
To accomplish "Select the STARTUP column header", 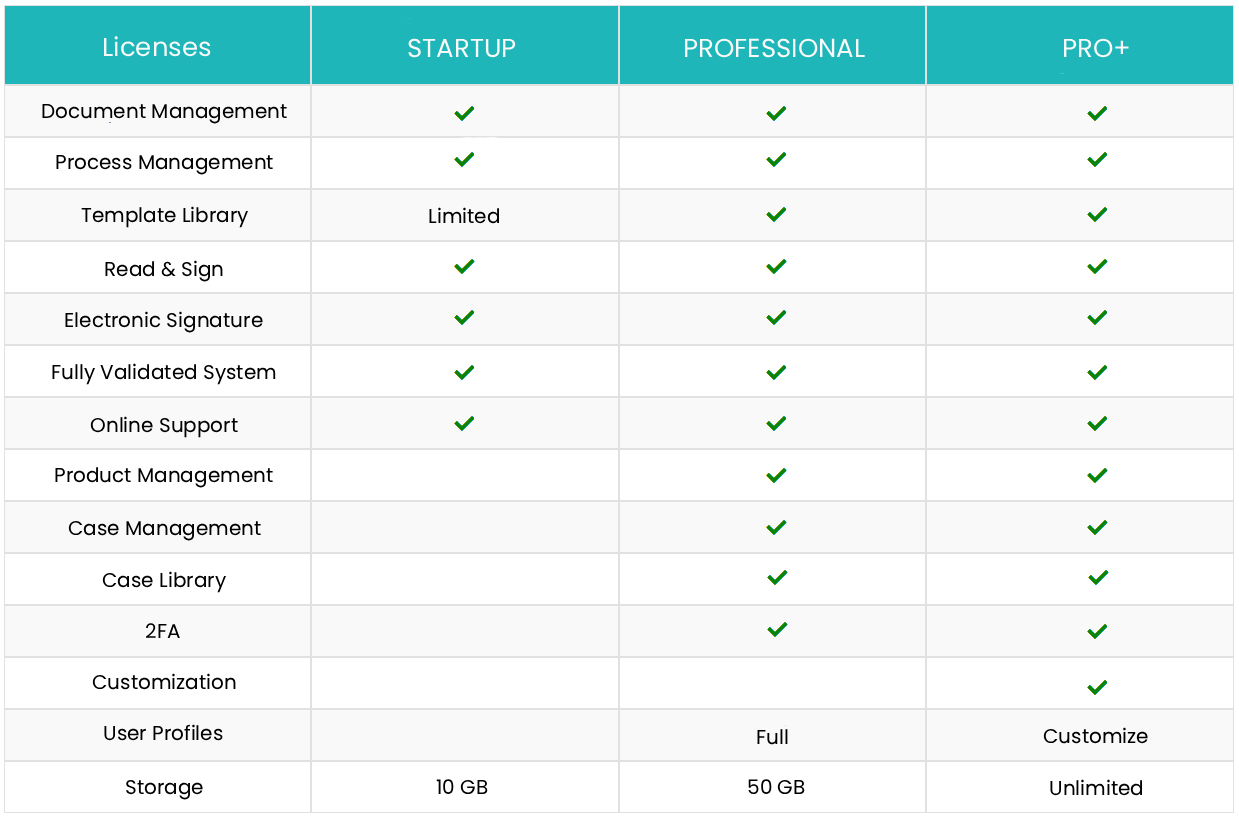I will [462, 48].
